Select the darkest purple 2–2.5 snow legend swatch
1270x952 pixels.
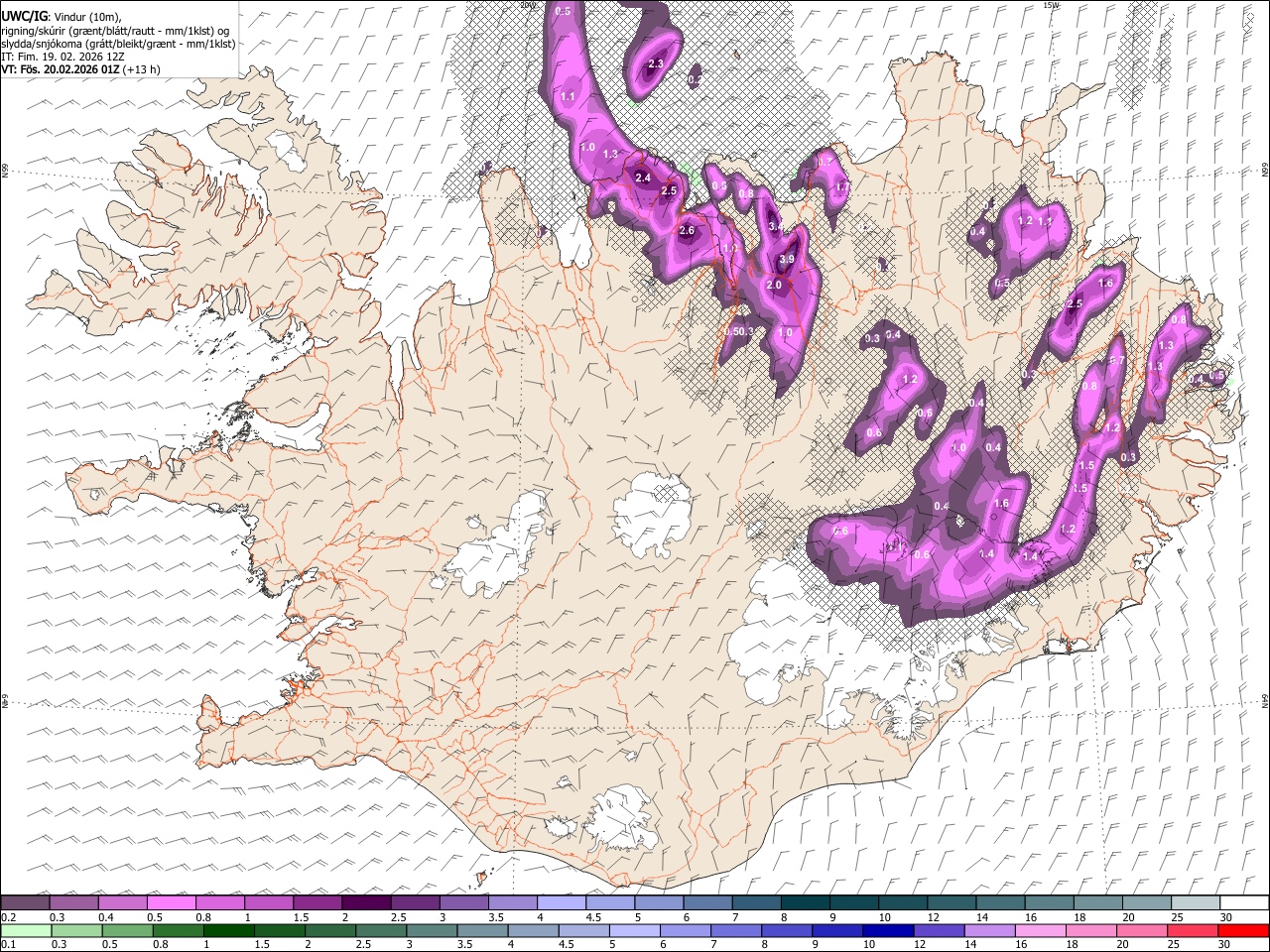point(366,903)
